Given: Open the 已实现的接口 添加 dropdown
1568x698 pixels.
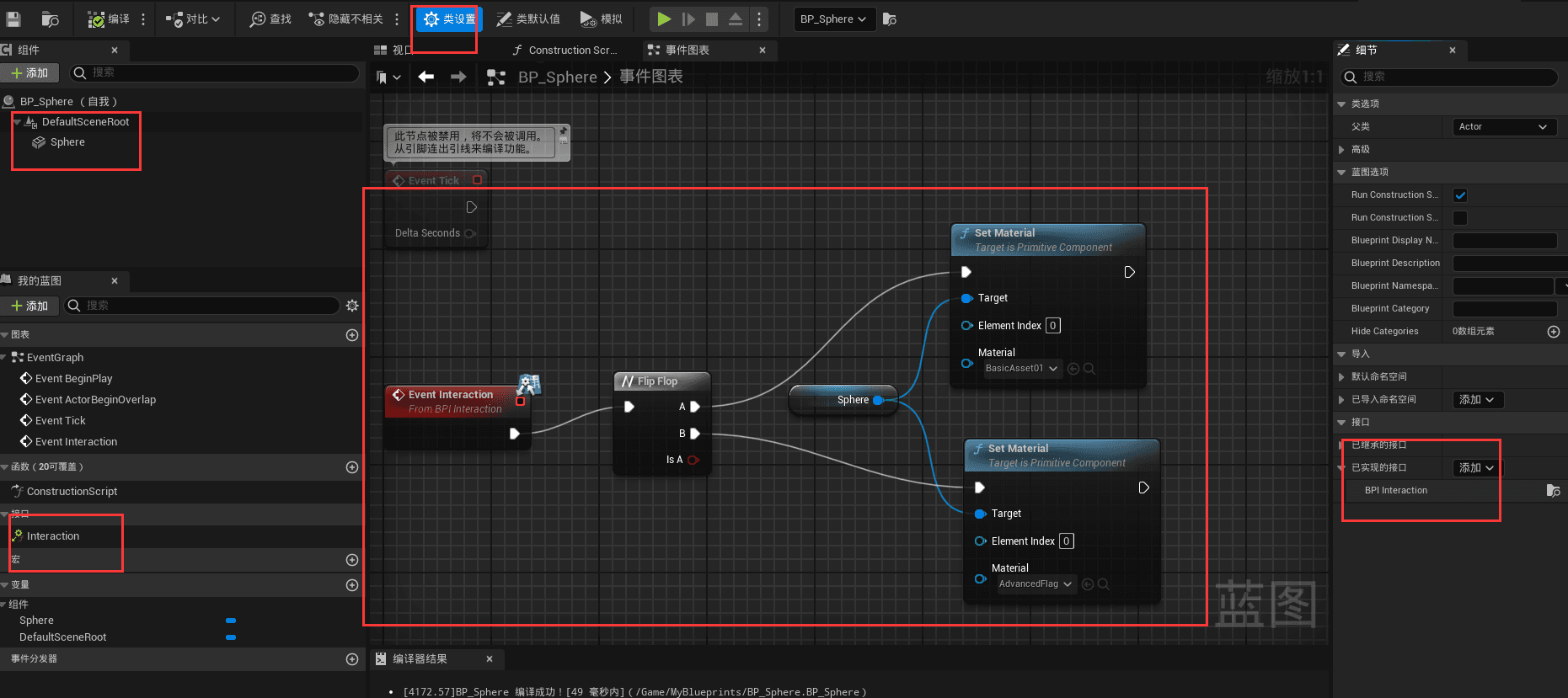Looking at the screenshot, I should [1477, 468].
